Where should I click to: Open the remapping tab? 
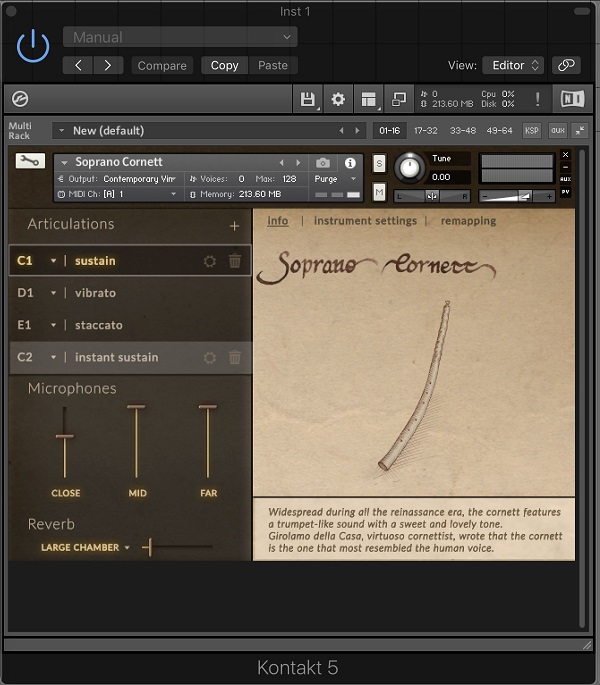468,221
